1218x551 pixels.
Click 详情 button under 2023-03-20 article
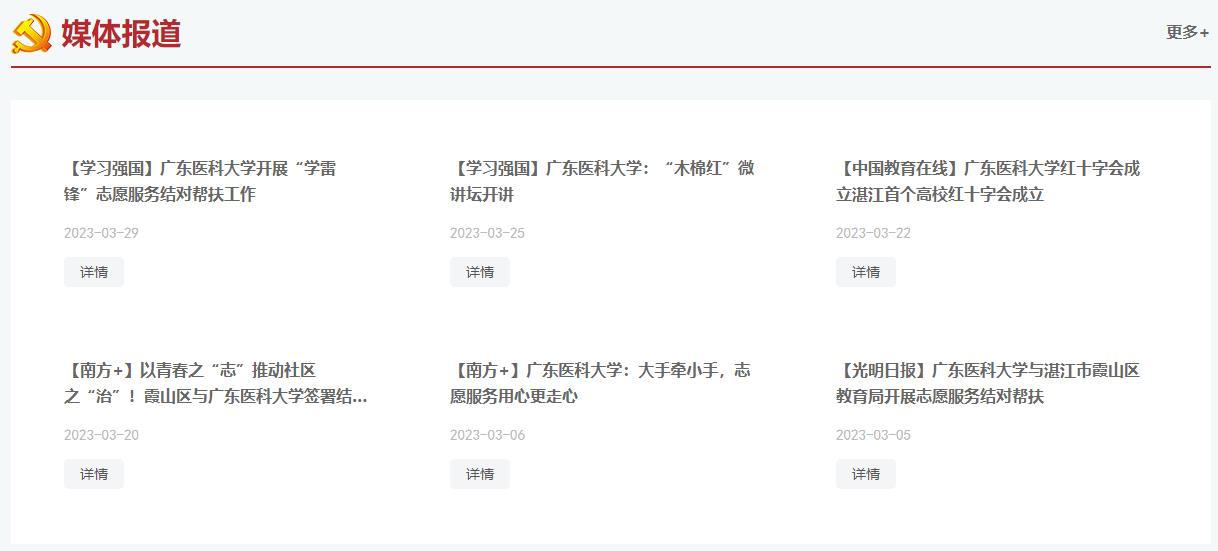tap(94, 474)
